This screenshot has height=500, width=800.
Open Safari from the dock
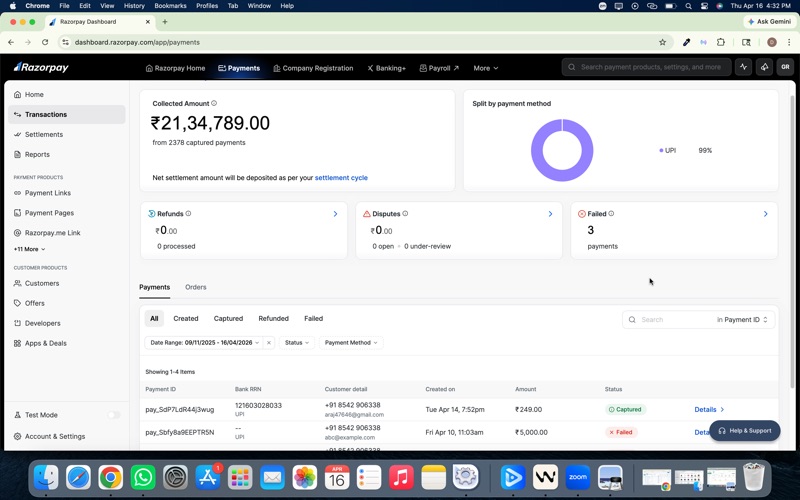click(x=78, y=478)
